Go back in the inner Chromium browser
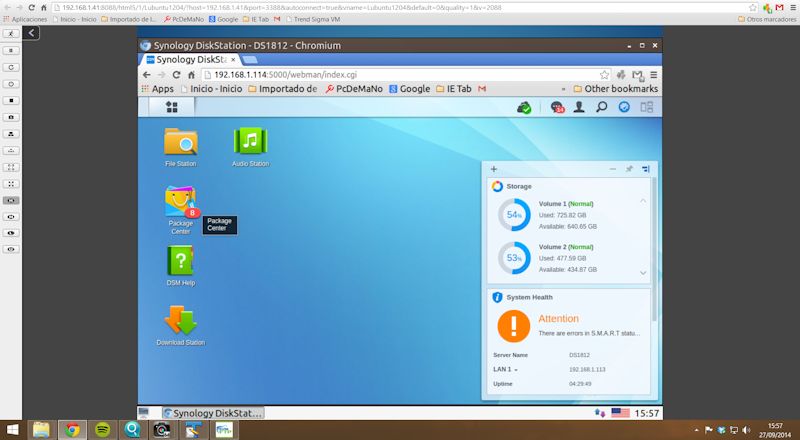Image resolution: width=800 pixels, height=440 pixels. click(x=147, y=75)
